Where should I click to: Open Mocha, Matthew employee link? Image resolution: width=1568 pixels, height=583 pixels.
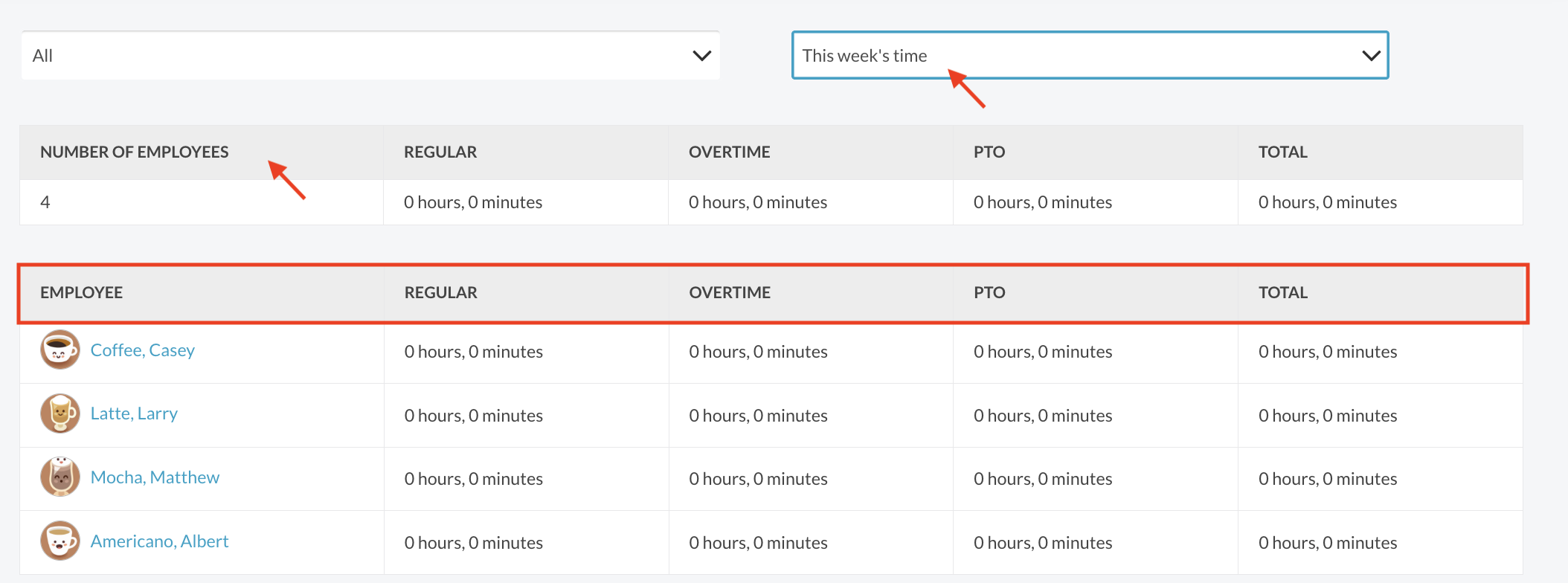click(155, 477)
